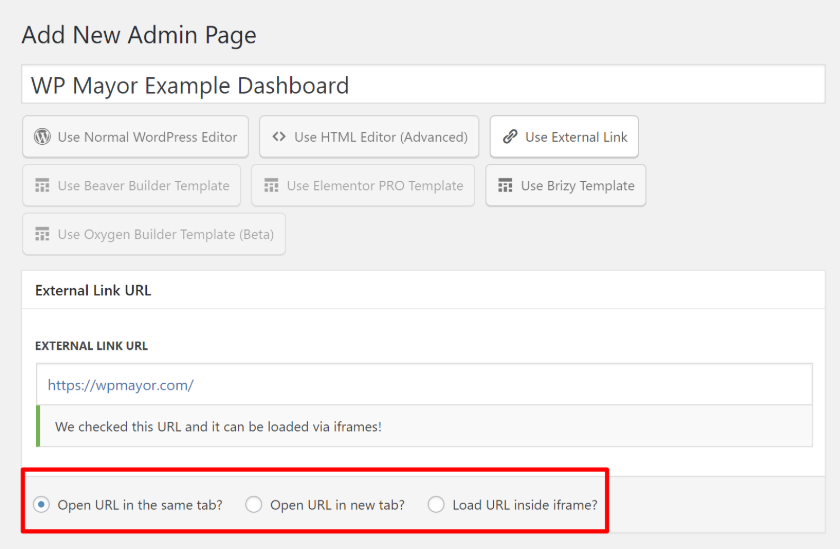Click the iframe check confirmation message

pos(424,426)
